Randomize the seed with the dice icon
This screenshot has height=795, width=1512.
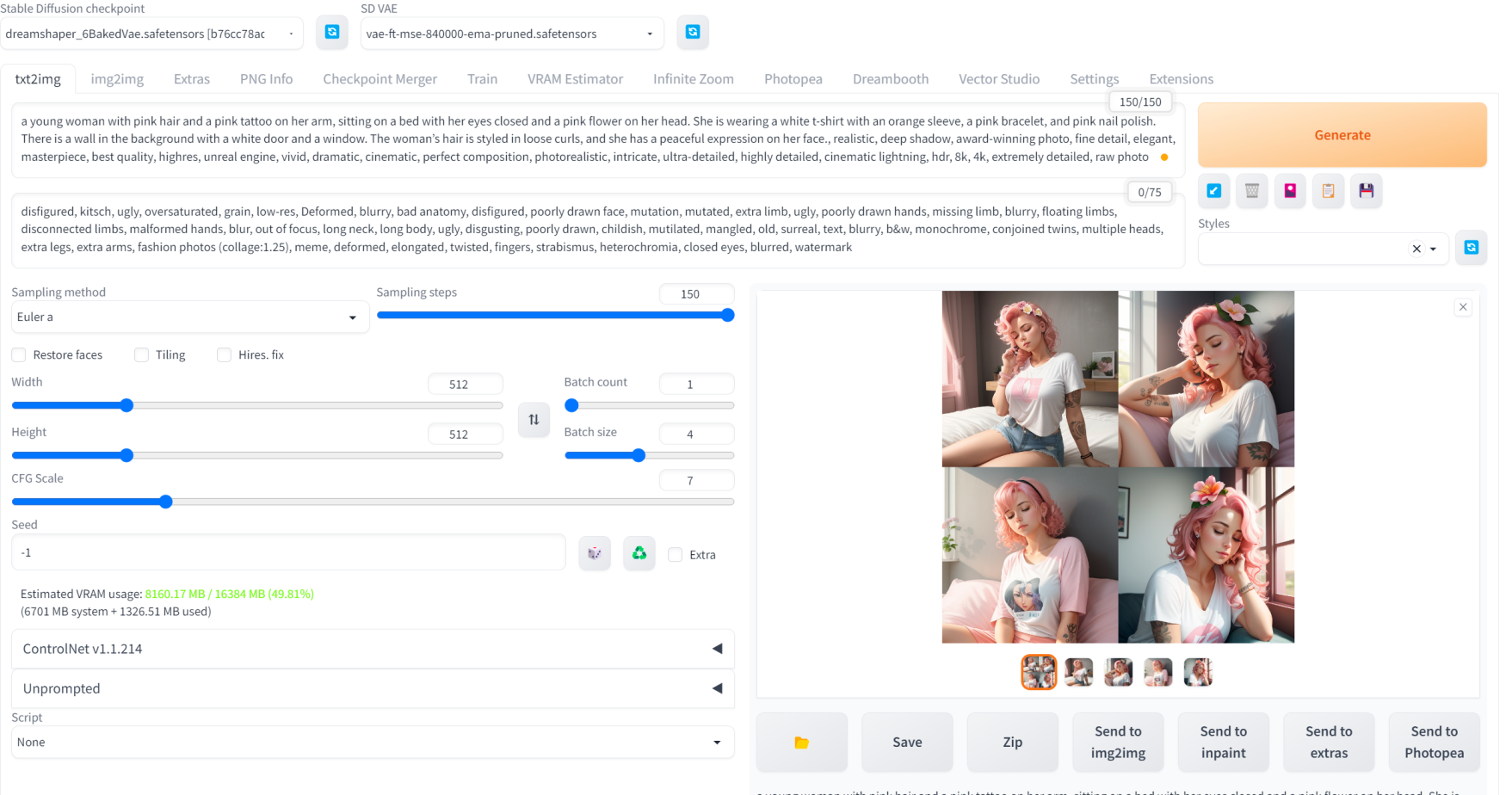[594, 552]
